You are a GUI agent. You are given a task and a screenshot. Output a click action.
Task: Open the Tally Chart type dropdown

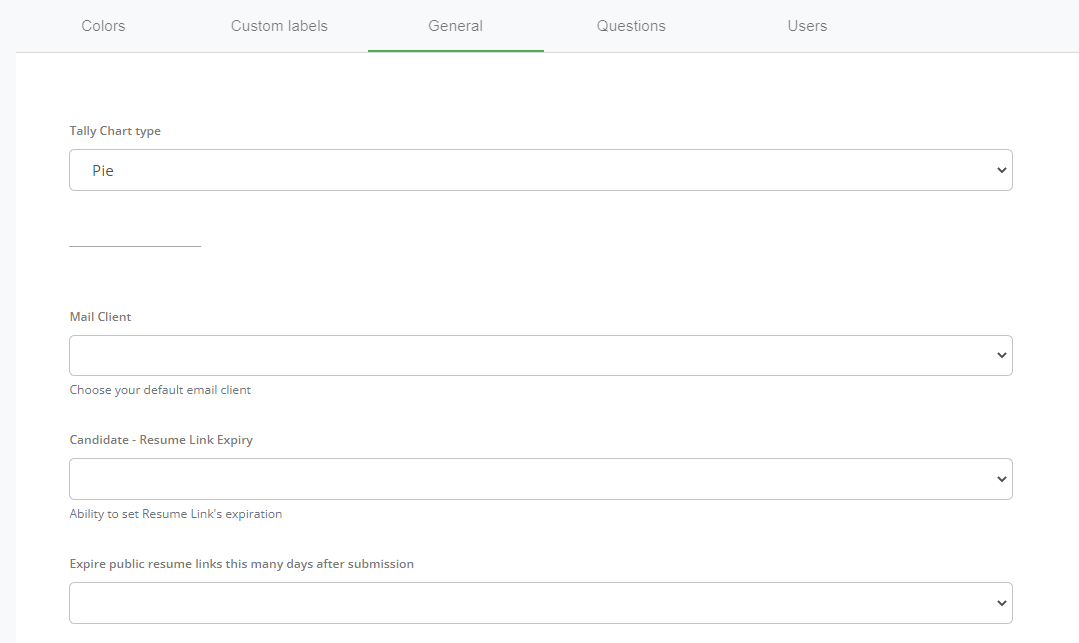point(541,170)
